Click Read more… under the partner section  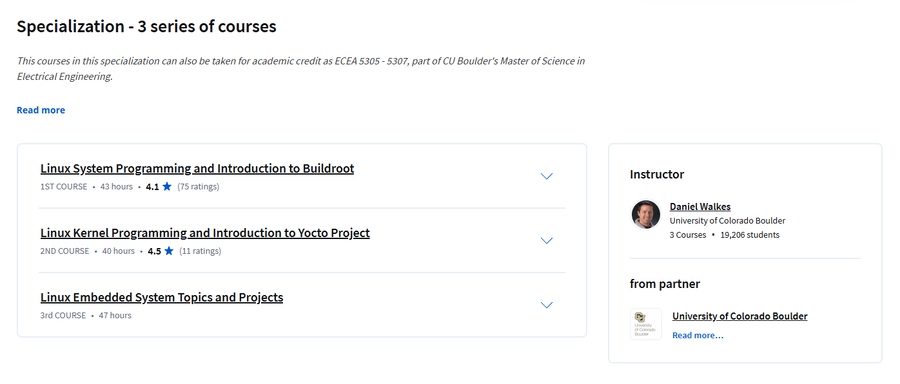[x=698, y=335]
